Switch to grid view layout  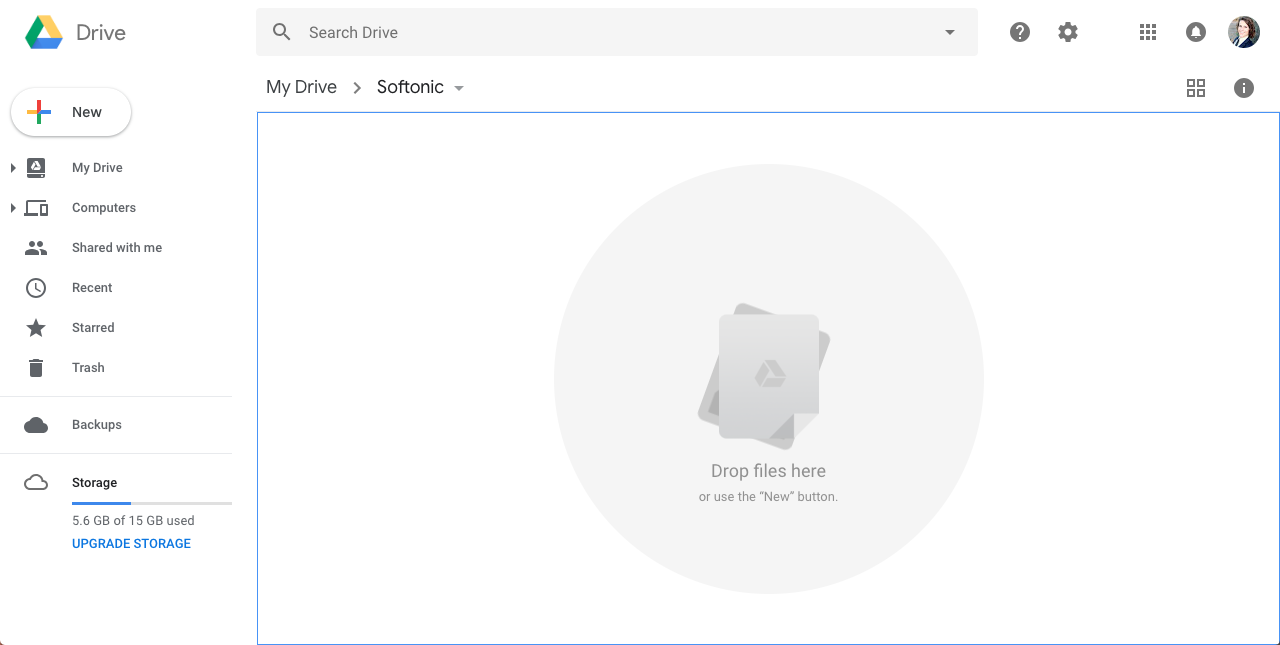pos(1196,88)
